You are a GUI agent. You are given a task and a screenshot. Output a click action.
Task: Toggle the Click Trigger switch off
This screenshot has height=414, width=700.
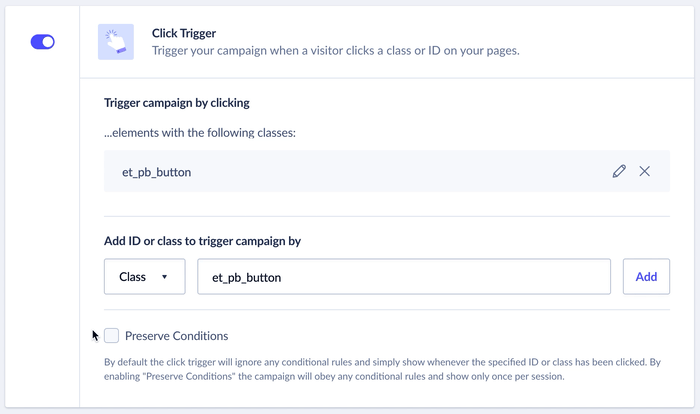42,42
